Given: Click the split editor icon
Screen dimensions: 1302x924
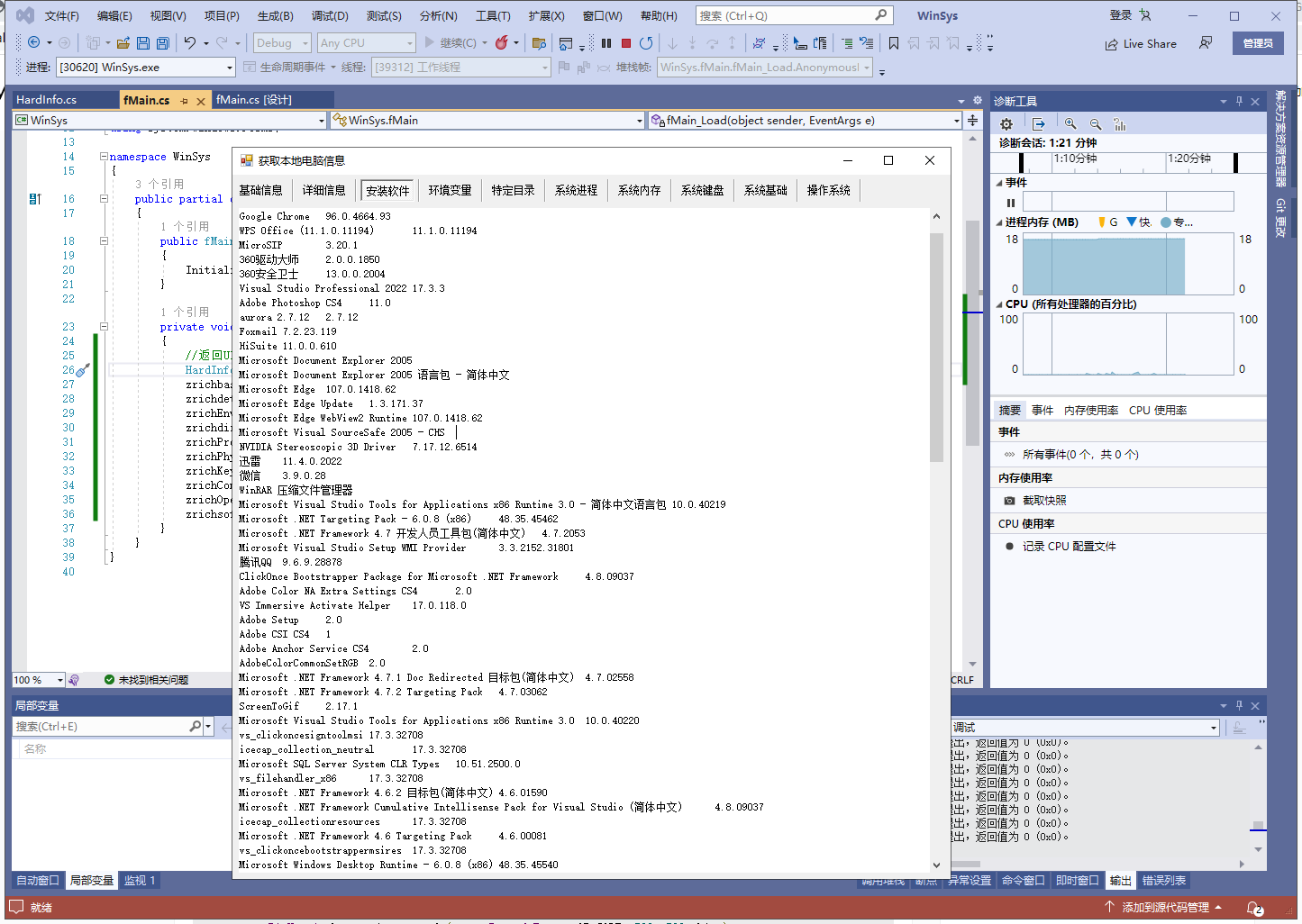Looking at the screenshot, I should coord(973,120).
